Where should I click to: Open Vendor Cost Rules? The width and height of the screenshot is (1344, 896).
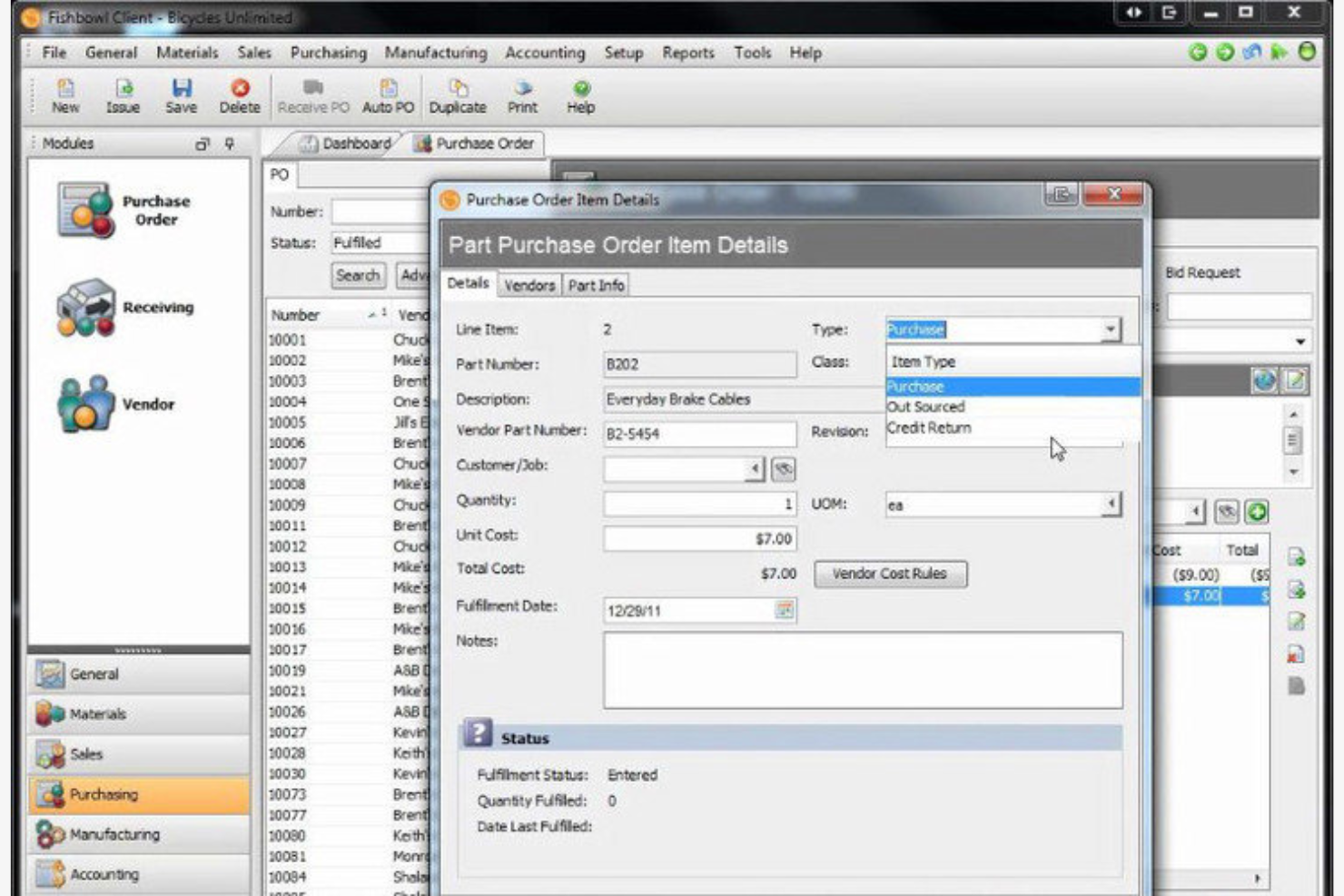tap(891, 574)
